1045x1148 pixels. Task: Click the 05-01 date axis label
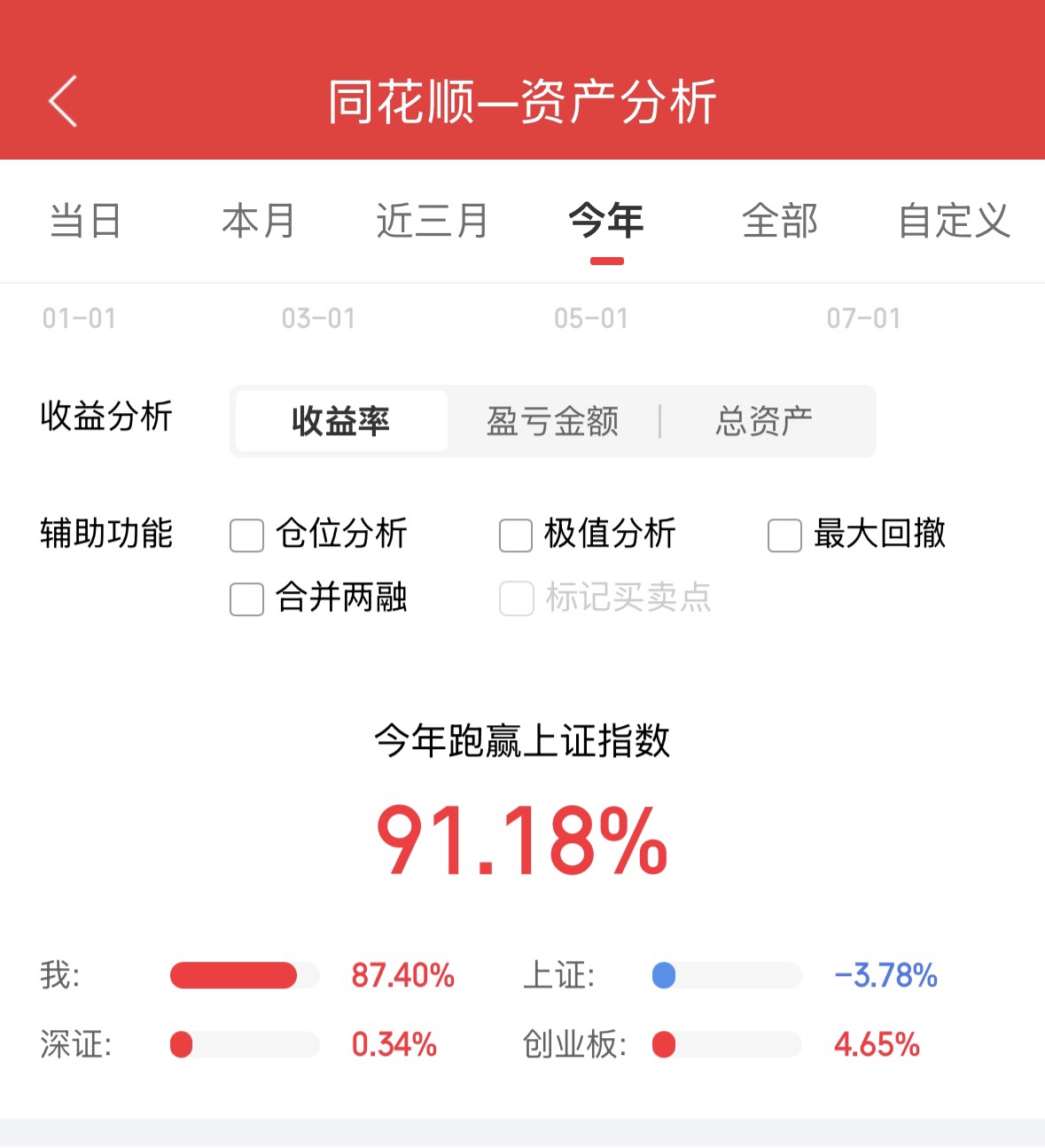pos(591,318)
